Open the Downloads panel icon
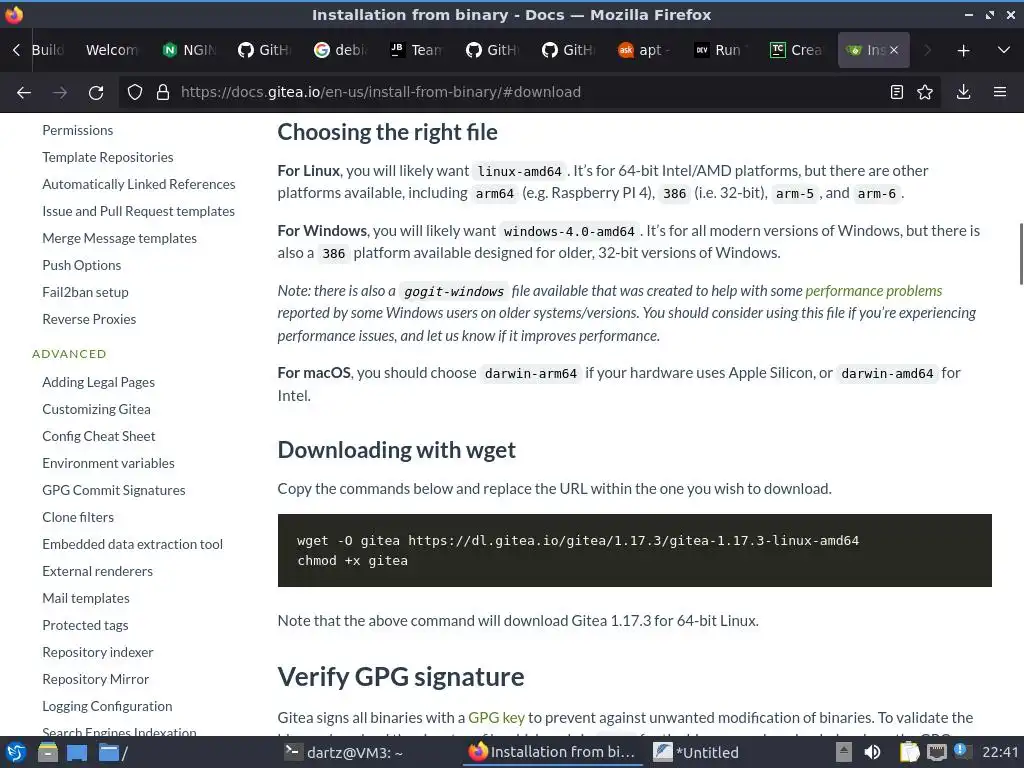The height and width of the screenshot is (768, 1024). point(963,92)
